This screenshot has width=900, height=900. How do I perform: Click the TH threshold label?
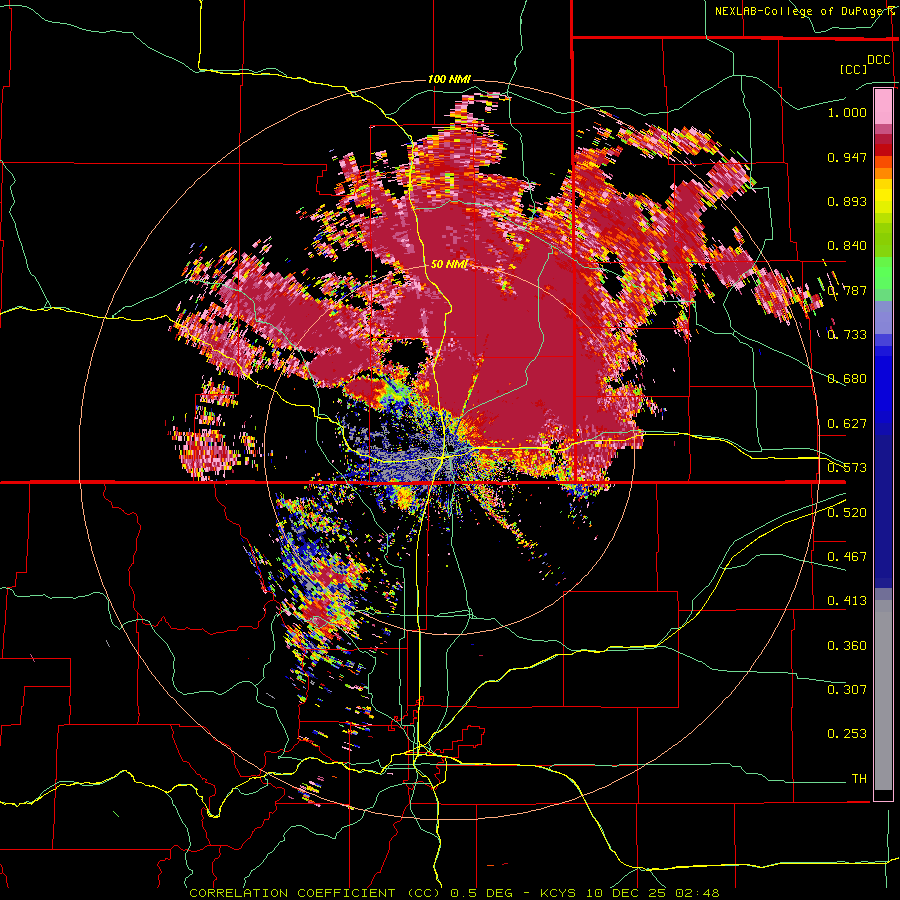click(859, 779)
